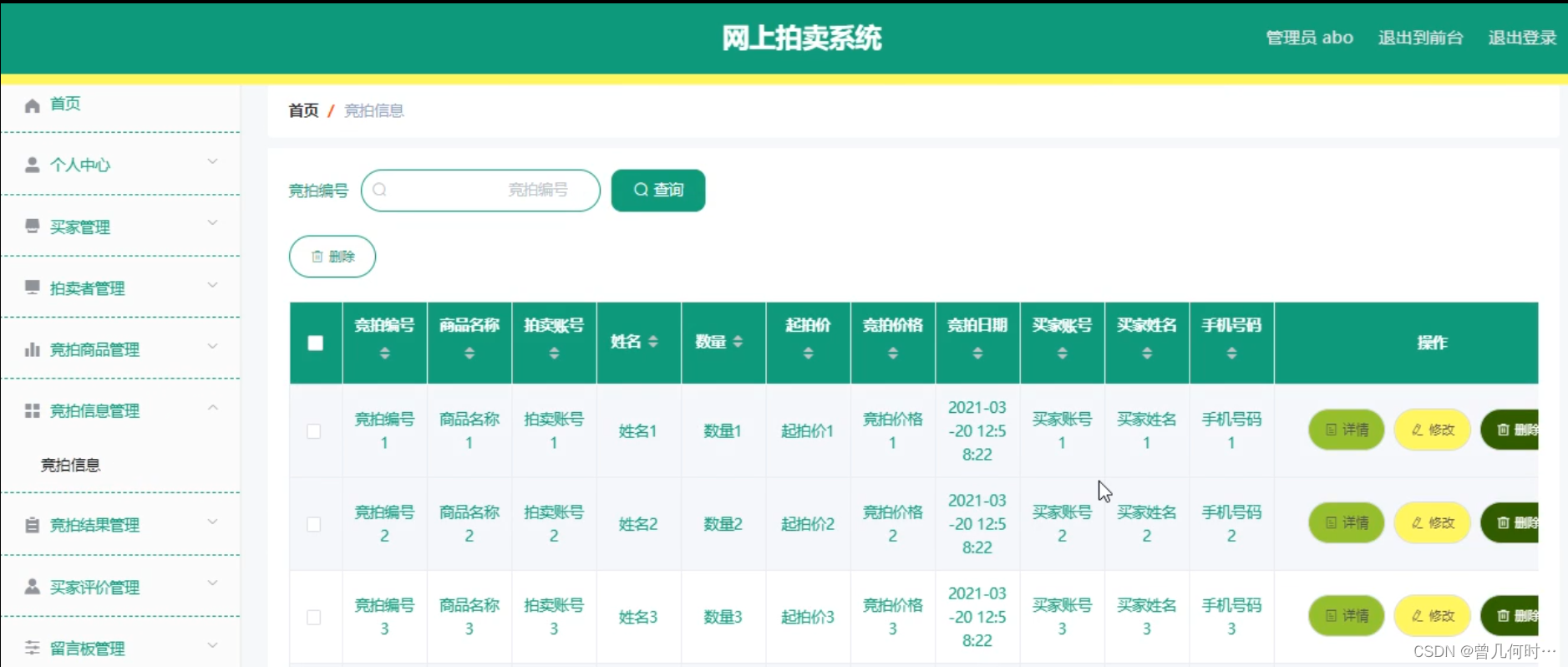Sort by 竞拍编号 column arrows
This screenshot has height=667, width=1568.
[385, 354]
